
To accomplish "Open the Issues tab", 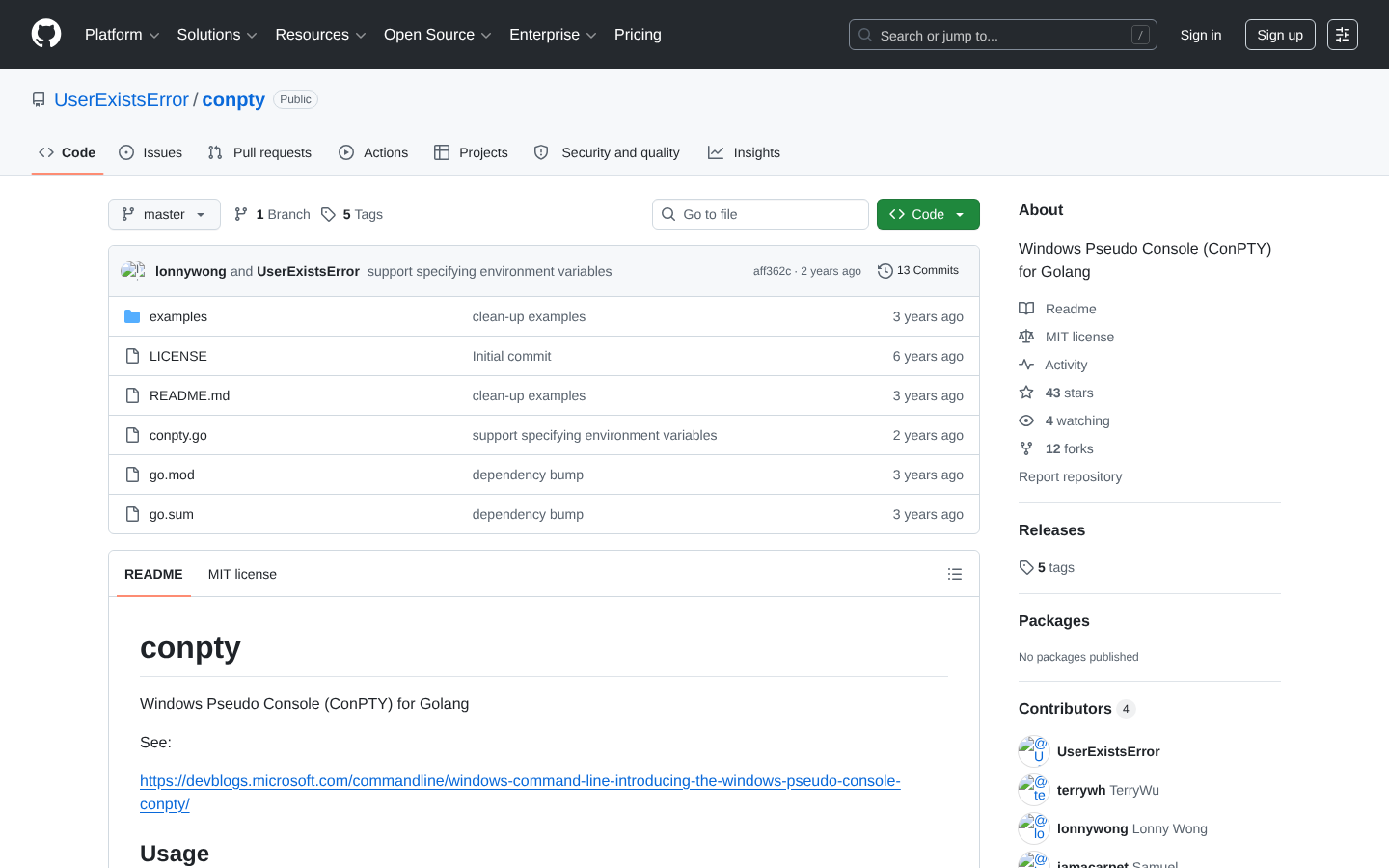I will (150, 152).
